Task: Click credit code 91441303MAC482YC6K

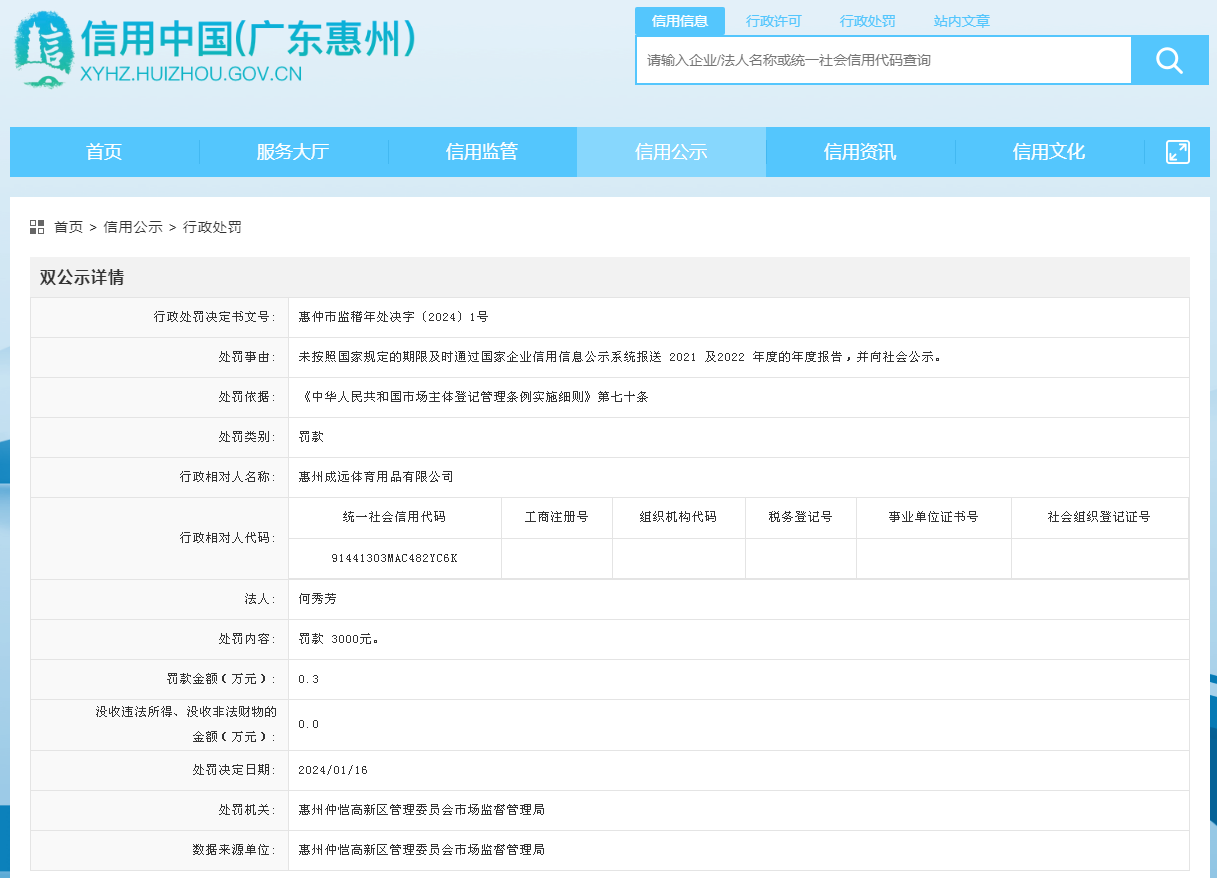Action: [394, 558]
